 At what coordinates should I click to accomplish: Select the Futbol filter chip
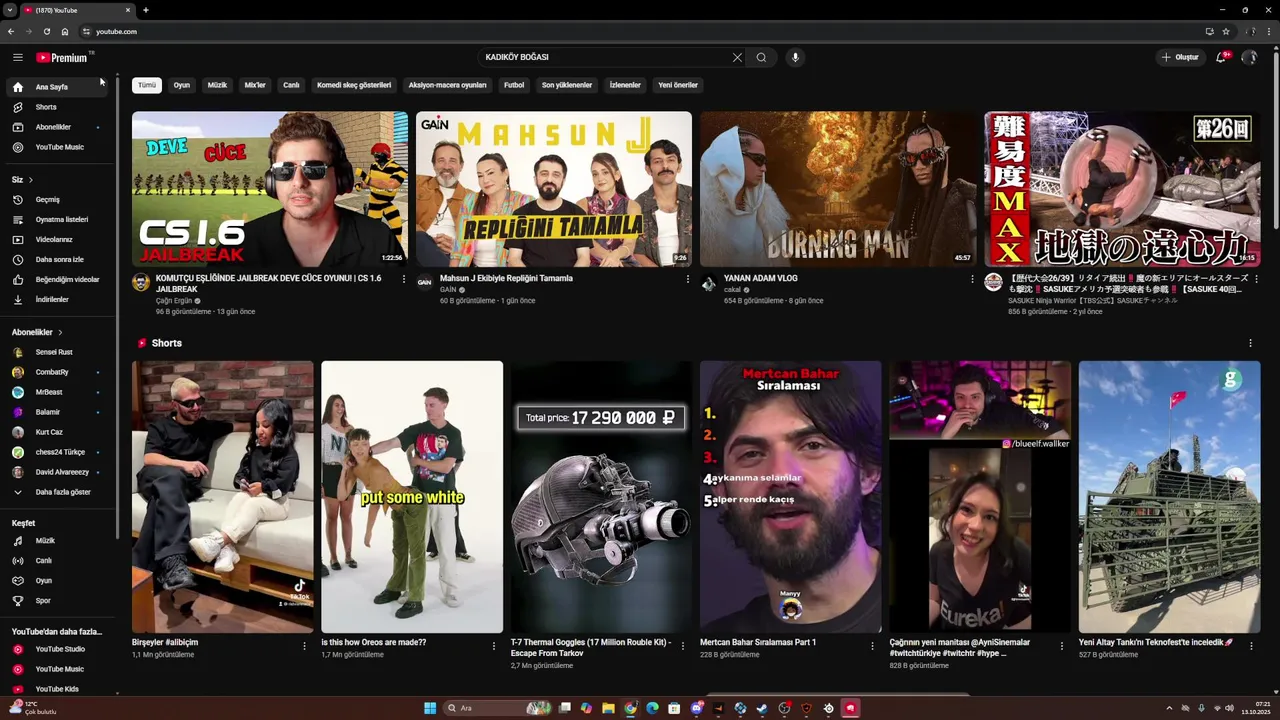click(514, 85)
